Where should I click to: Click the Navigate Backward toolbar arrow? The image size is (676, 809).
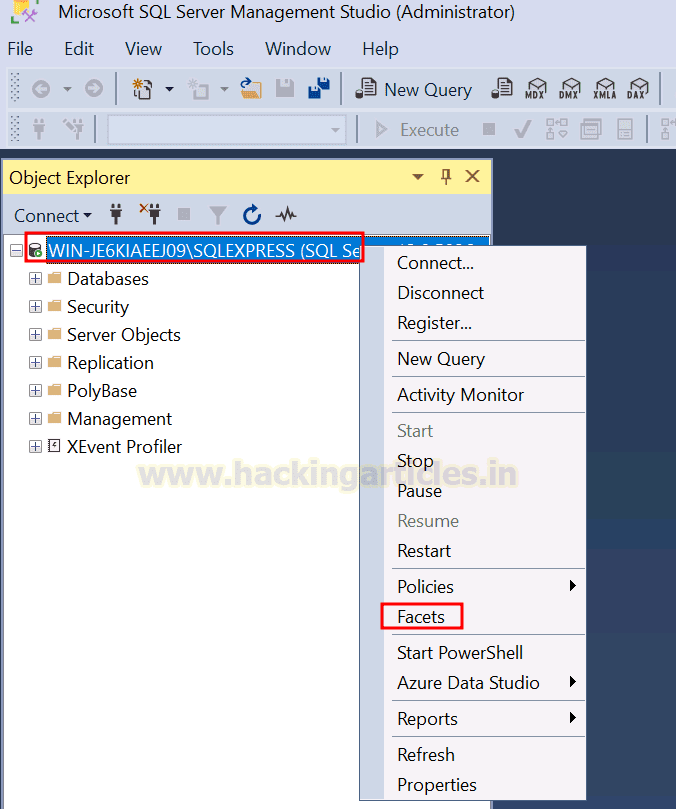[x=41, y=89]
